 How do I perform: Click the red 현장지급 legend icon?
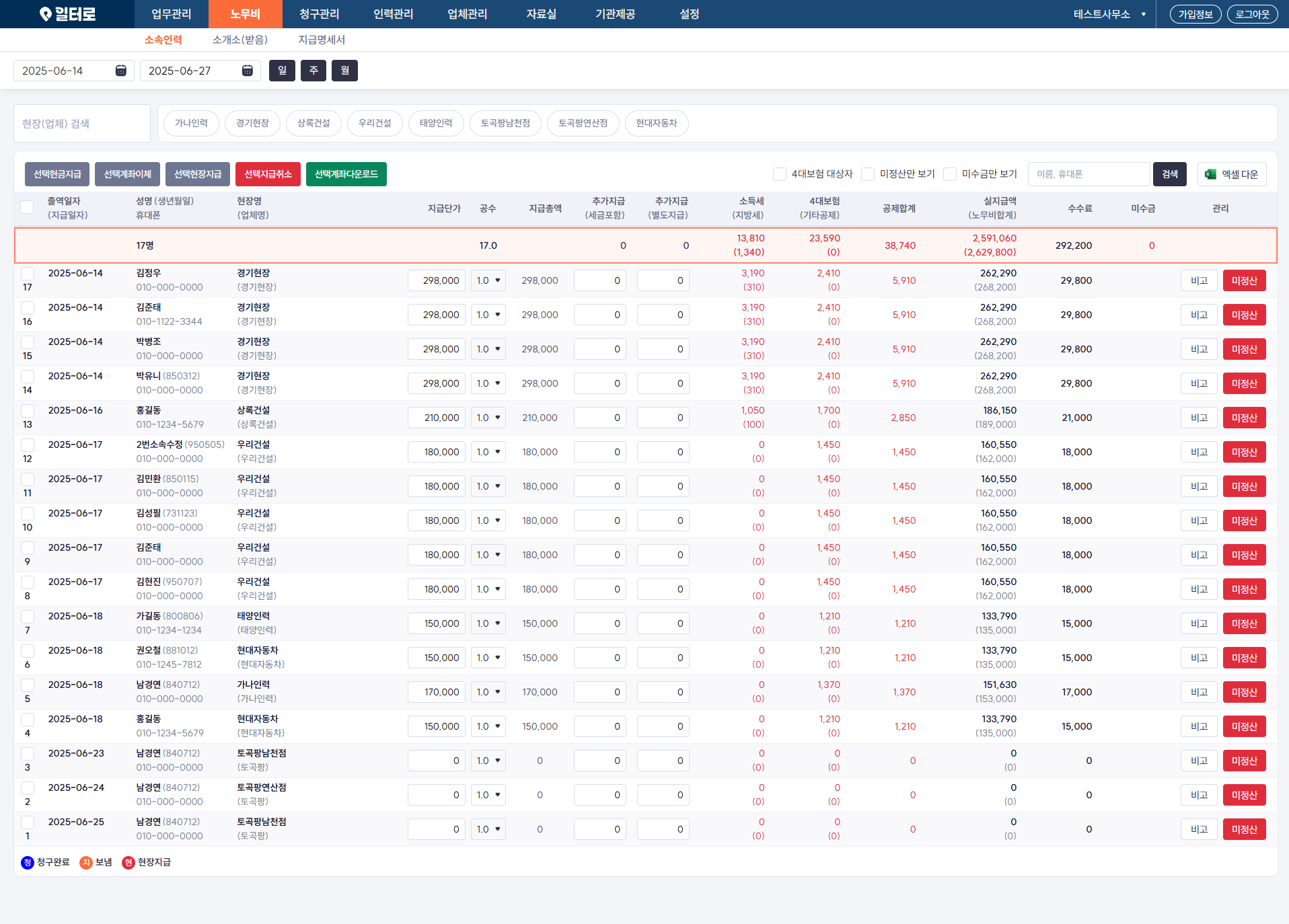pyautogui.click(x=128, y=863)
